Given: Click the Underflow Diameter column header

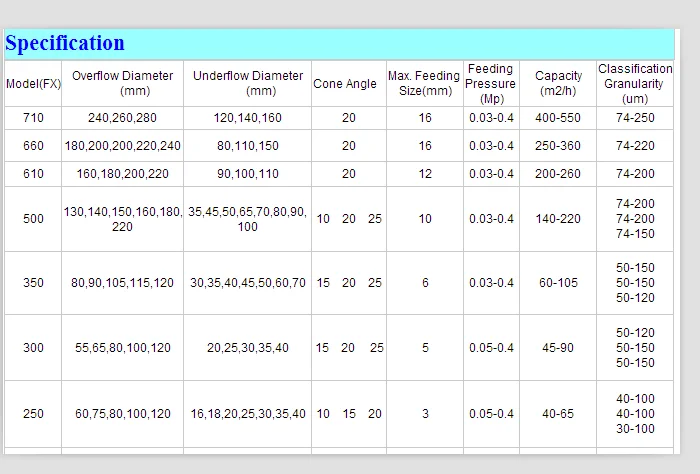Looking at the screenshot, I should click(x=247, y=83).
